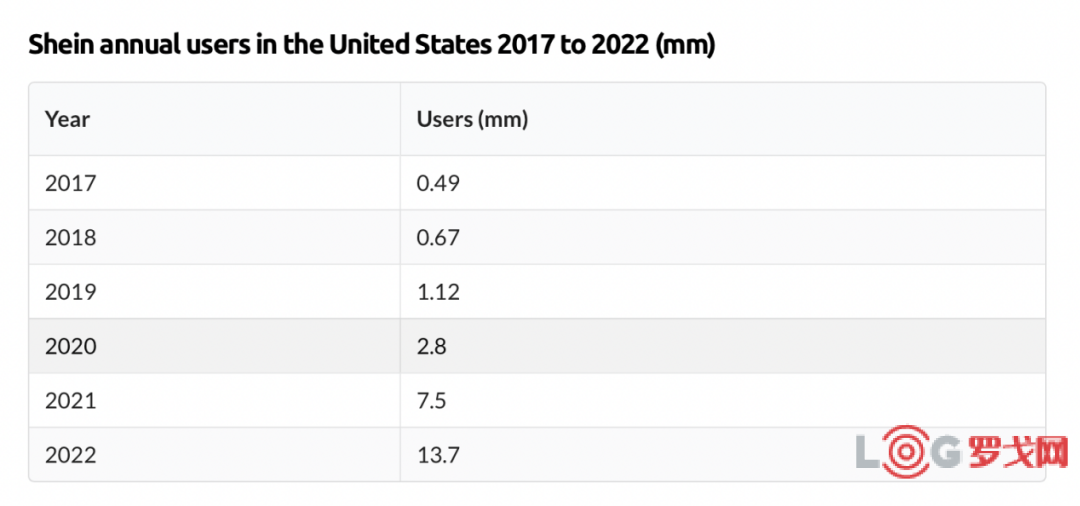
Task: Click the 0.67 users value
Action: pyautogui.click(x=438, y=238)
